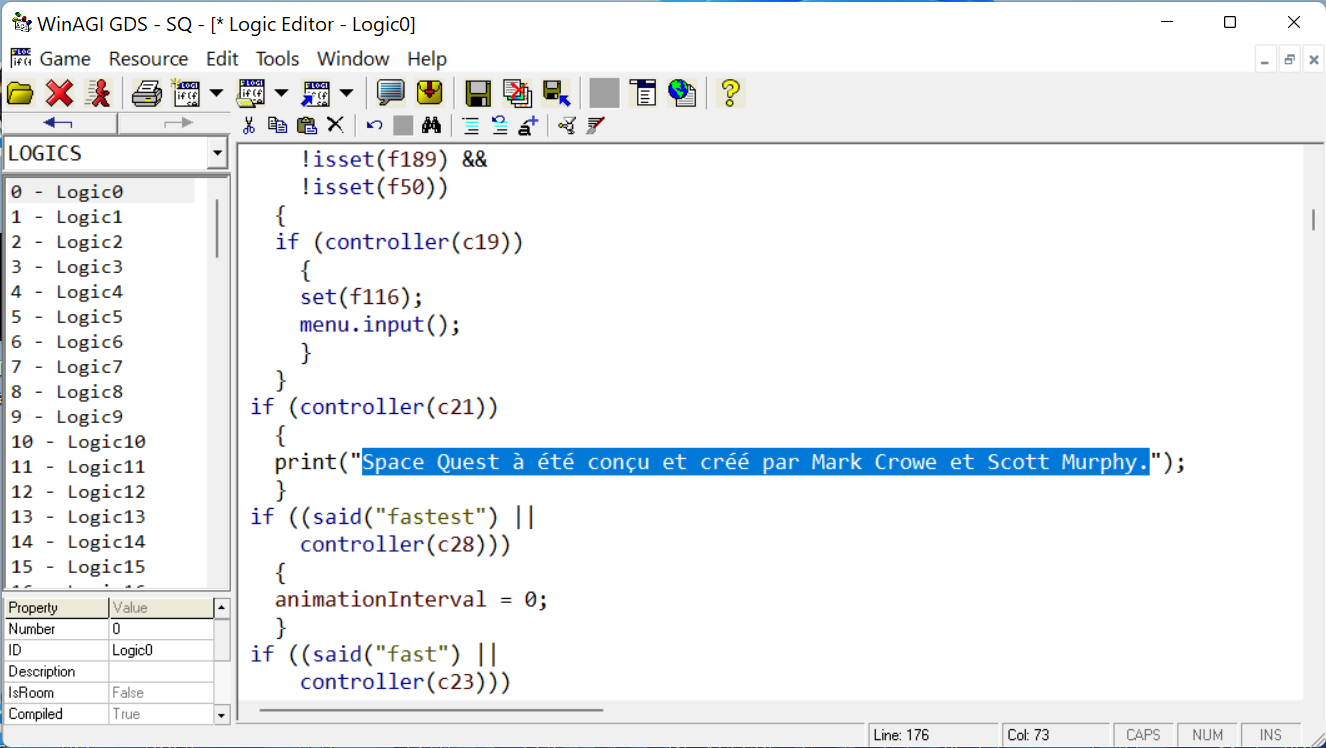Click the property grid scroll-down arrow
Screen dimensions: 1326x748
[222, 715]
